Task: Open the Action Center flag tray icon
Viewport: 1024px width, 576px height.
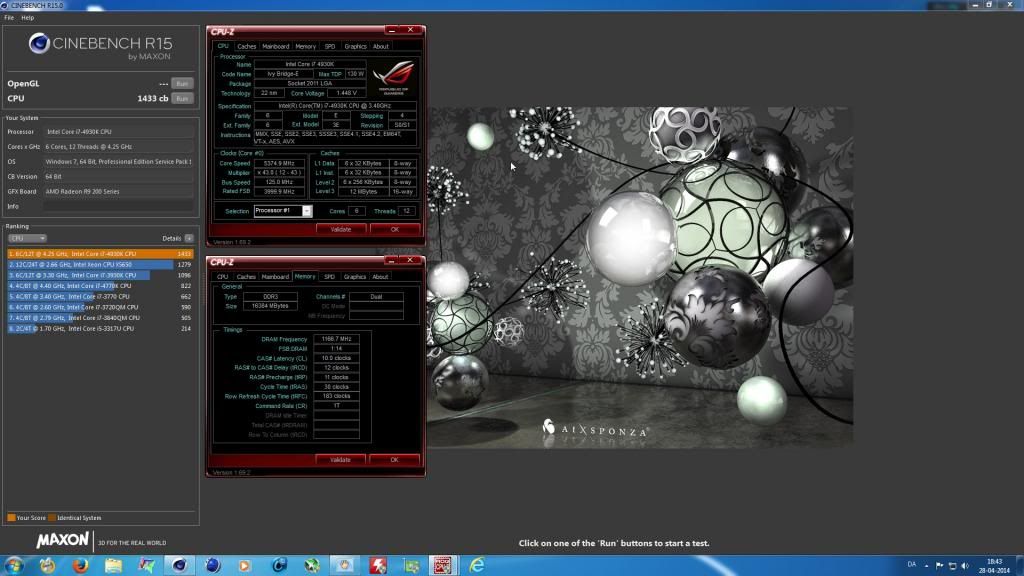Action: (x=939, y=566)
